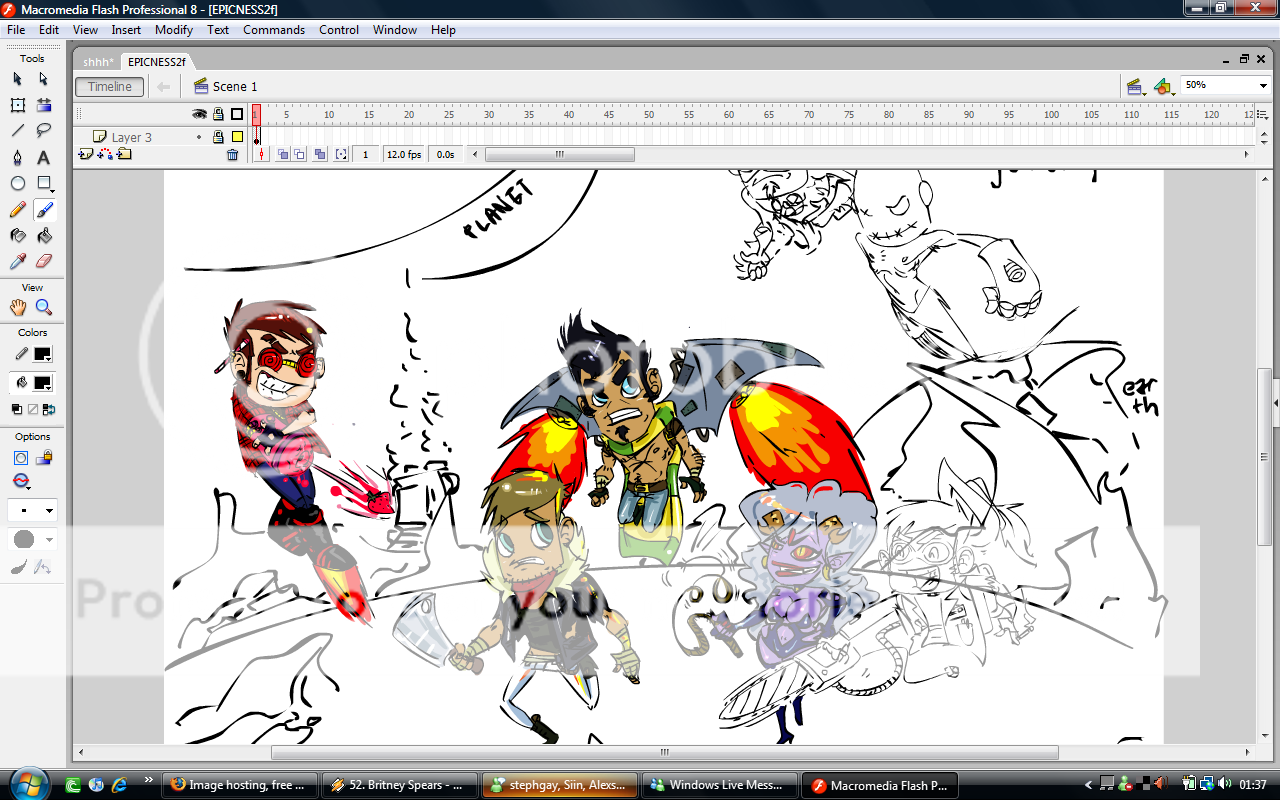
Task: Toggle Onion Skin in timeline
Action: [x=283, y=154]
